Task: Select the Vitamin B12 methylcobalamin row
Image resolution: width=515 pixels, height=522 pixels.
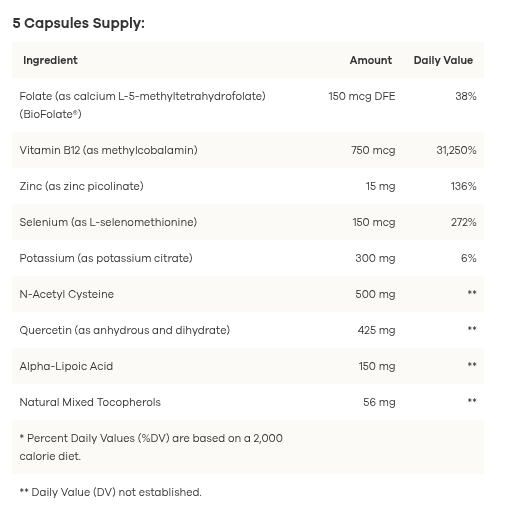Action: tap(248, 150)
